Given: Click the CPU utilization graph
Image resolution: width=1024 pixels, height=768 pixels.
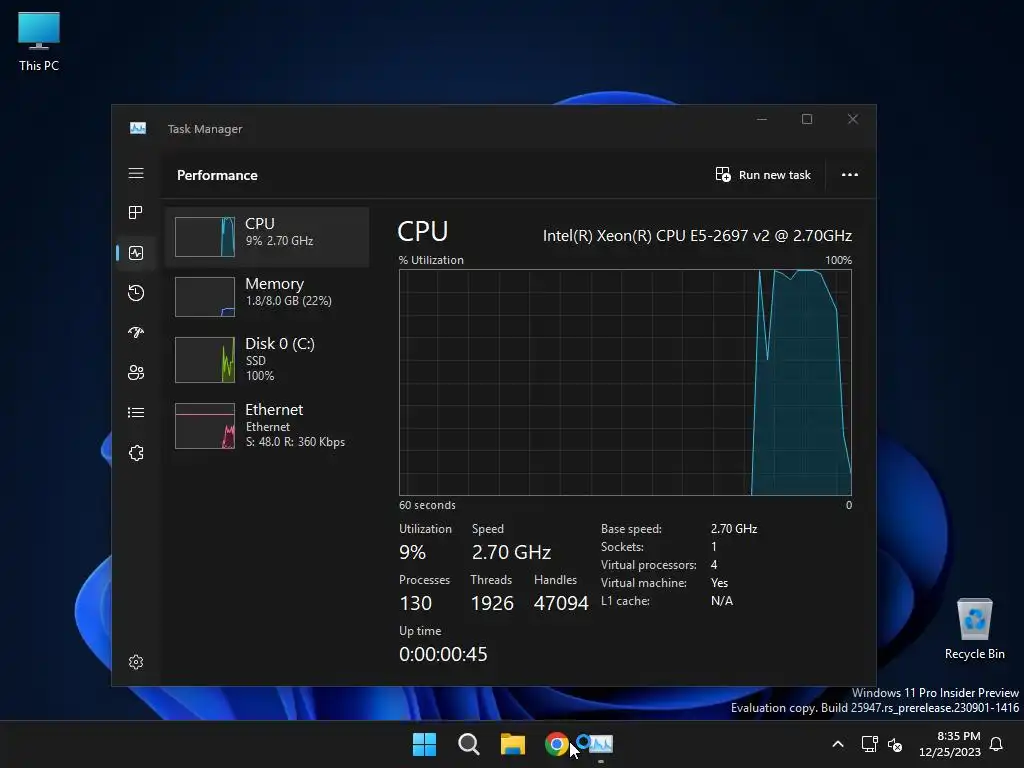Looking at the screenshot, I should (x=625, y=382).
